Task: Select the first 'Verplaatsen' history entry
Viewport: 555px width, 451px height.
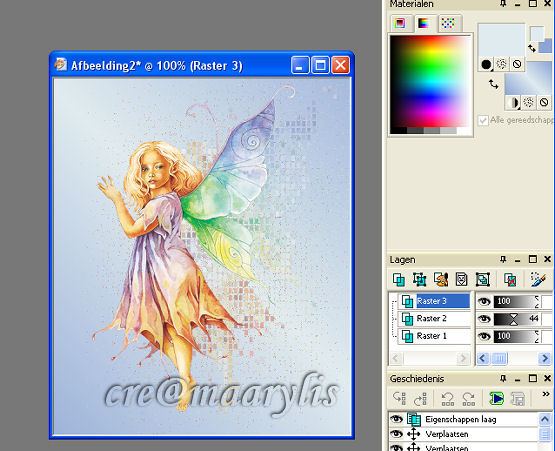Action: coord(464,434)
